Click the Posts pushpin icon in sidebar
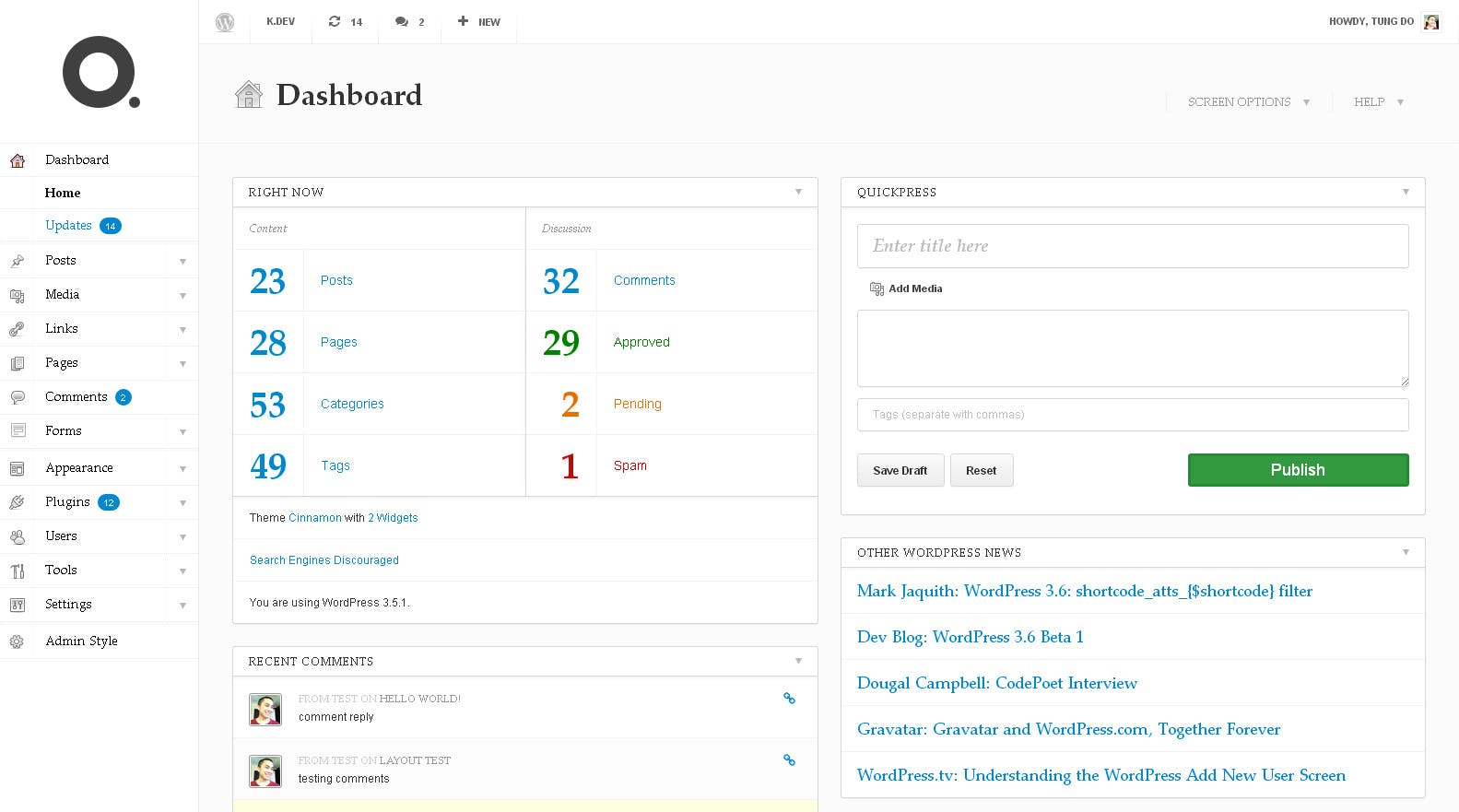The width and height of the screenshot is (1459, 812). tap(18, 261)
